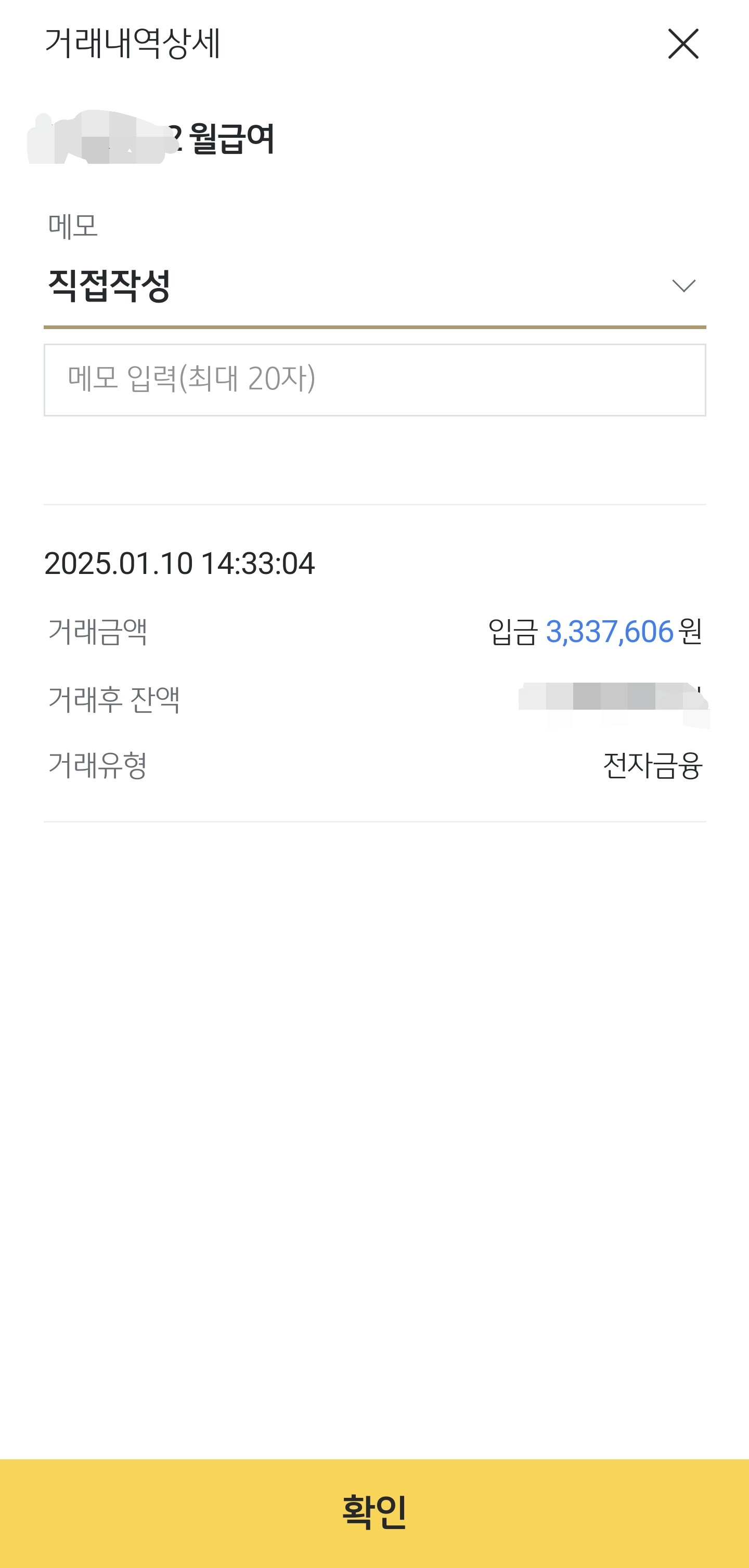
Task: Tap the blurred balance after transaction value
Action: [x=613, y=699]
